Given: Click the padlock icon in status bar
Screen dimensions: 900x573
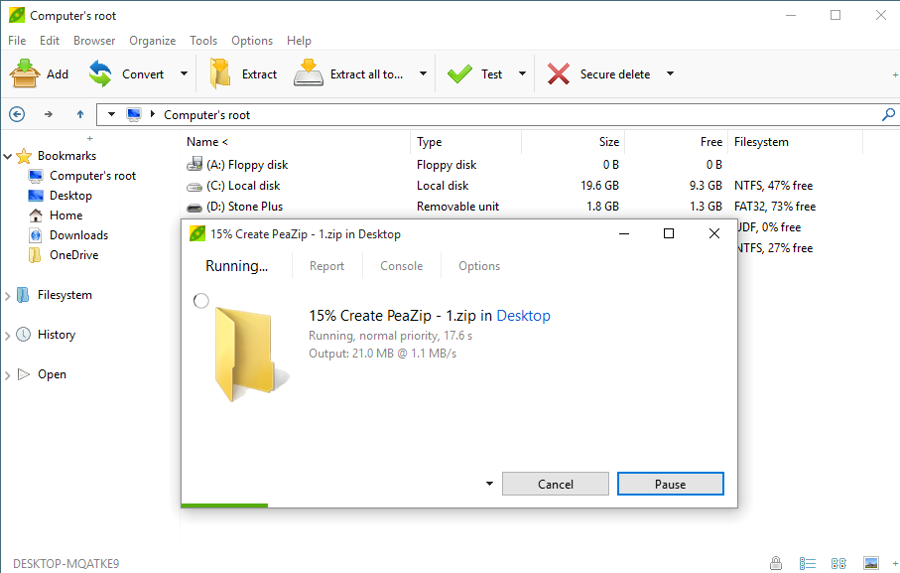Looking at the screenshot, I should click(776, 563).
